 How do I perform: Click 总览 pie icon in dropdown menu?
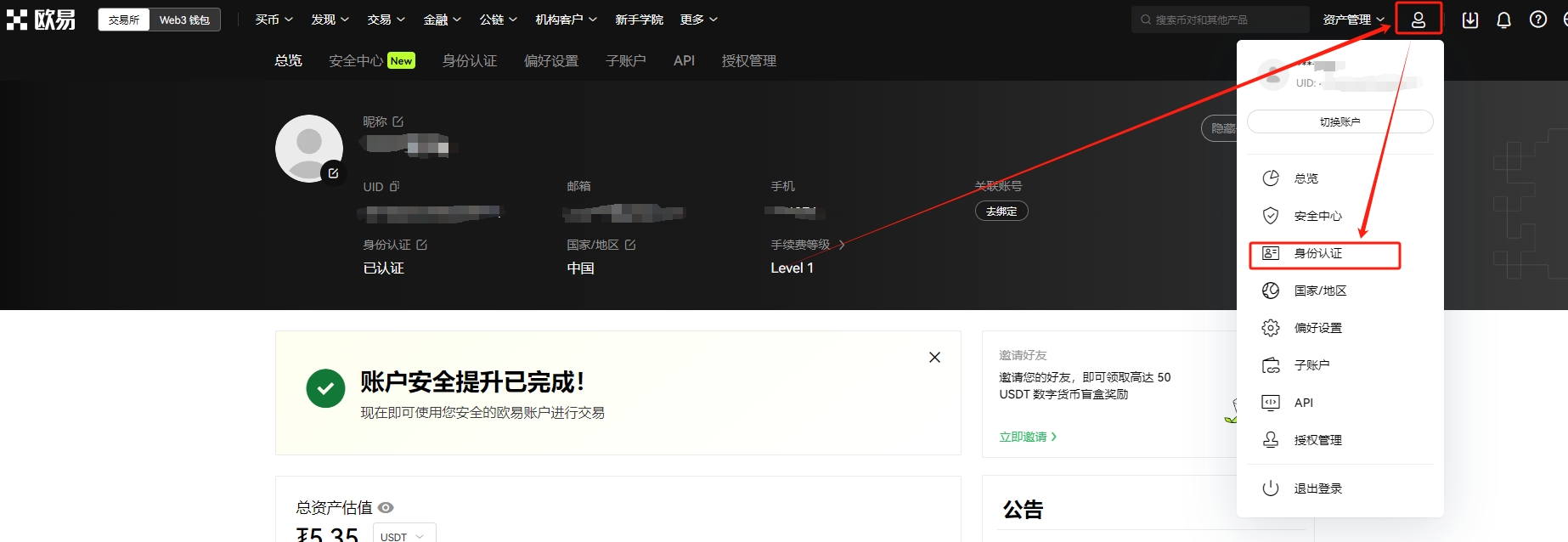1271,178
